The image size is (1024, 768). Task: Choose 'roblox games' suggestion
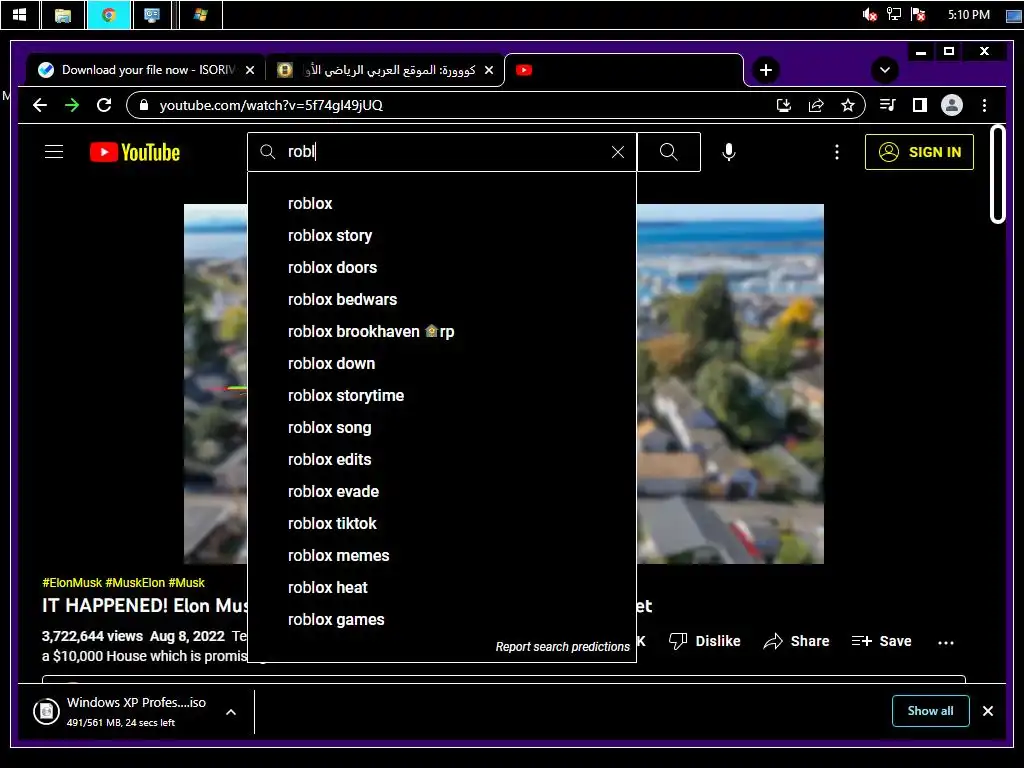click(x=442, y=620)
